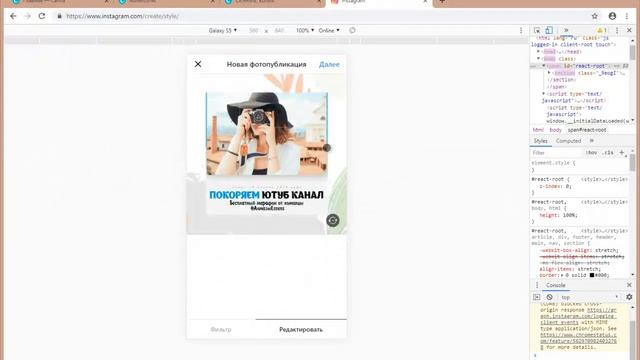Show more style panes chevron
The height and width of the screenshot is (360, 640).
click(x=591, y=141)
